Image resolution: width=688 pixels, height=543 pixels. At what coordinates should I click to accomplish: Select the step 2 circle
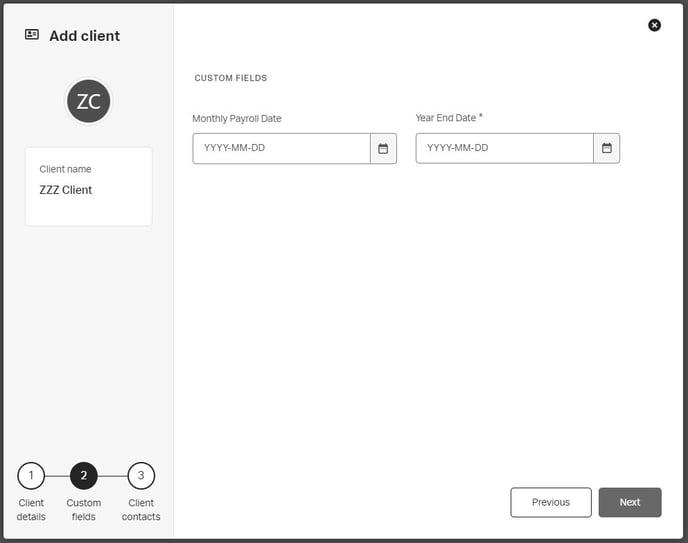(84, 476)
